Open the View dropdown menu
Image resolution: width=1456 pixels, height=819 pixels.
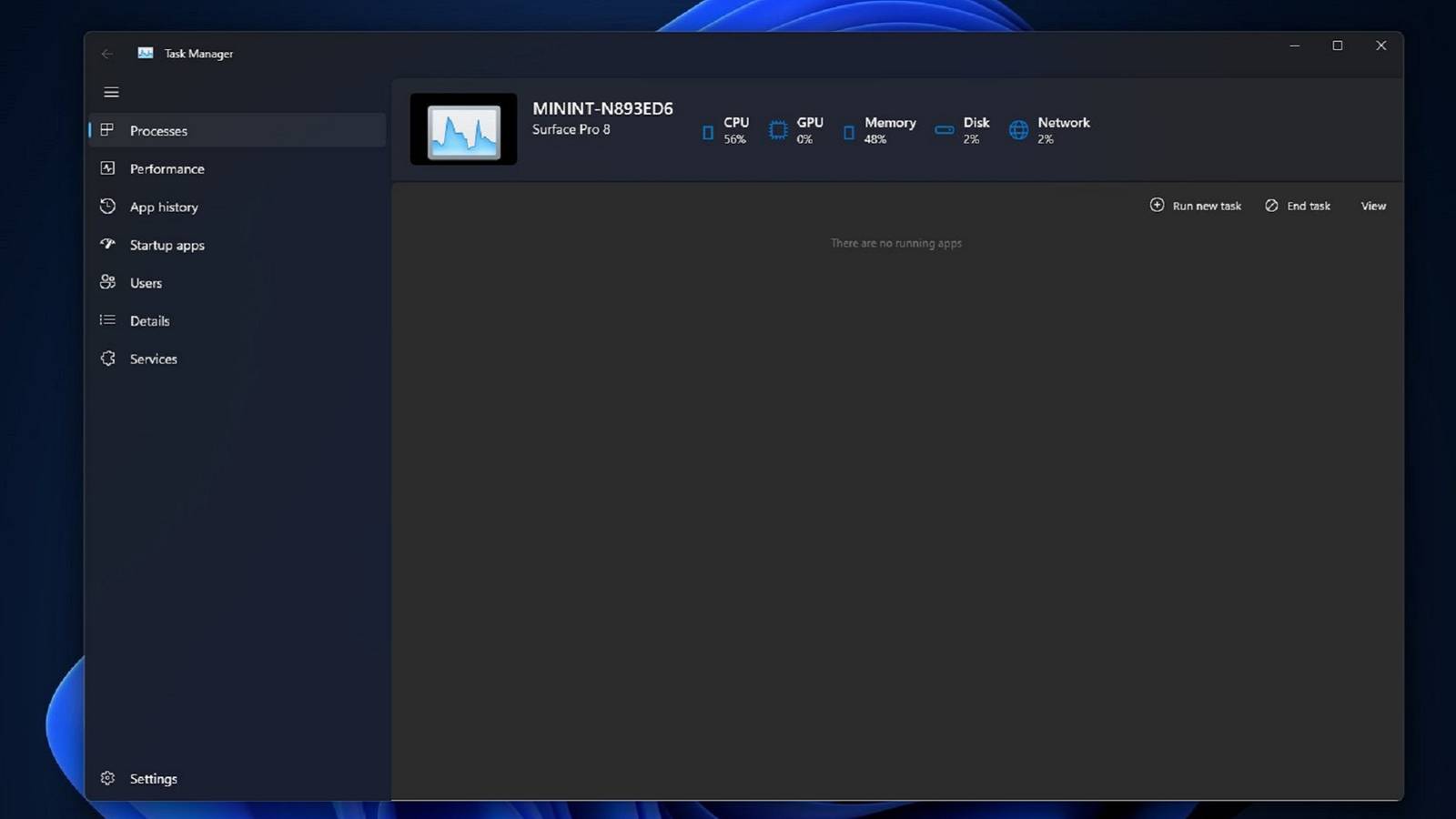pyautogui.click(x=1373, y=206)
